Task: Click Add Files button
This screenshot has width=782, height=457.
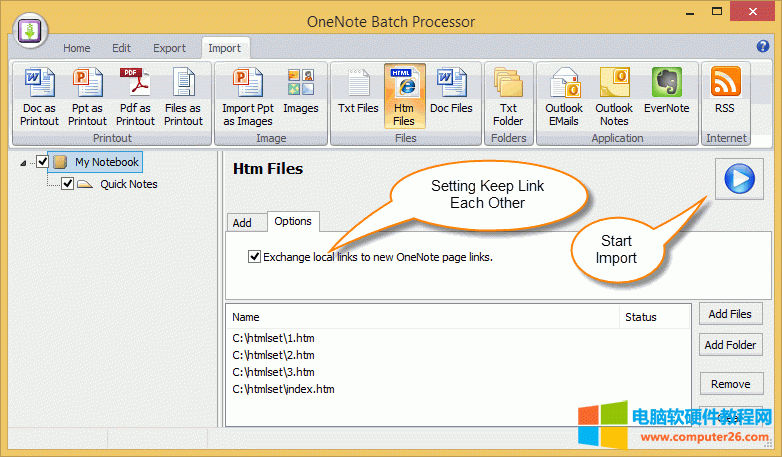Action: (x=730, y=314)
